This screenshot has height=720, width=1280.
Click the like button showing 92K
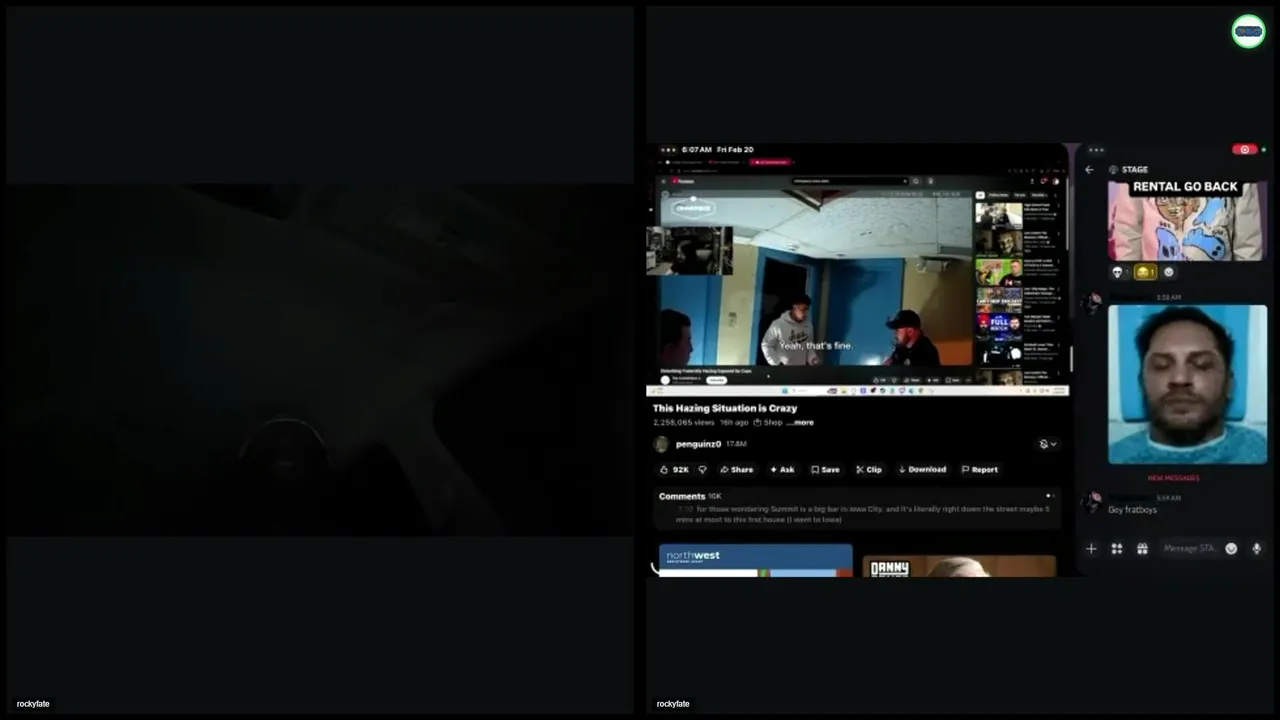674,469
